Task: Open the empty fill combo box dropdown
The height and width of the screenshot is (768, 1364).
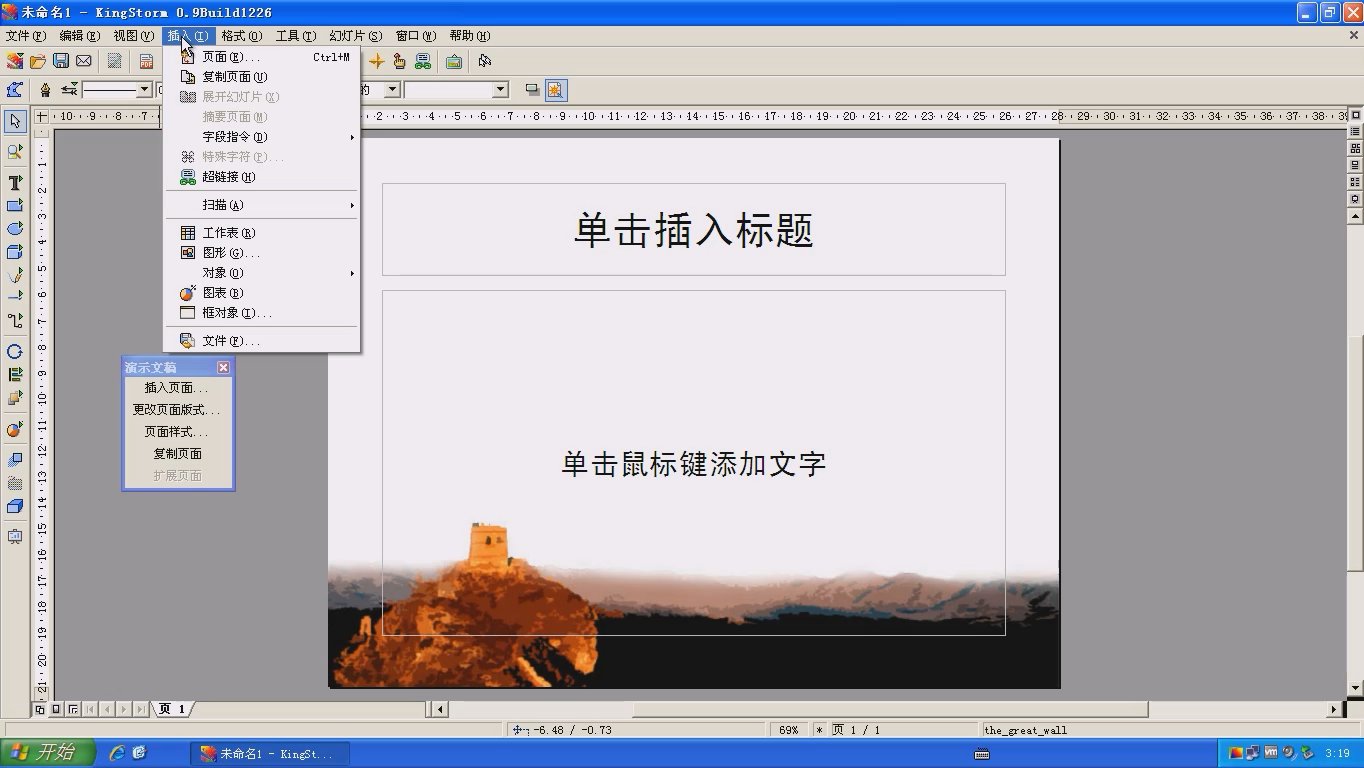Action: click(x=500, y=90)
